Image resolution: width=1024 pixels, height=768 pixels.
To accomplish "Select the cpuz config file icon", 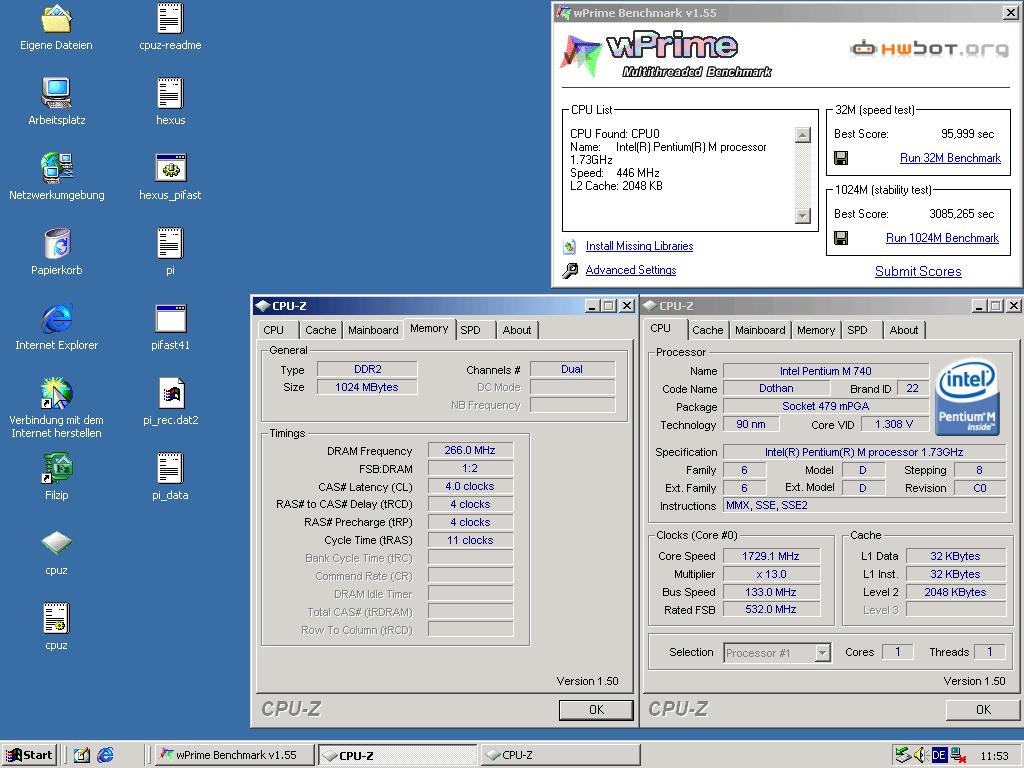I will (56, 618).
